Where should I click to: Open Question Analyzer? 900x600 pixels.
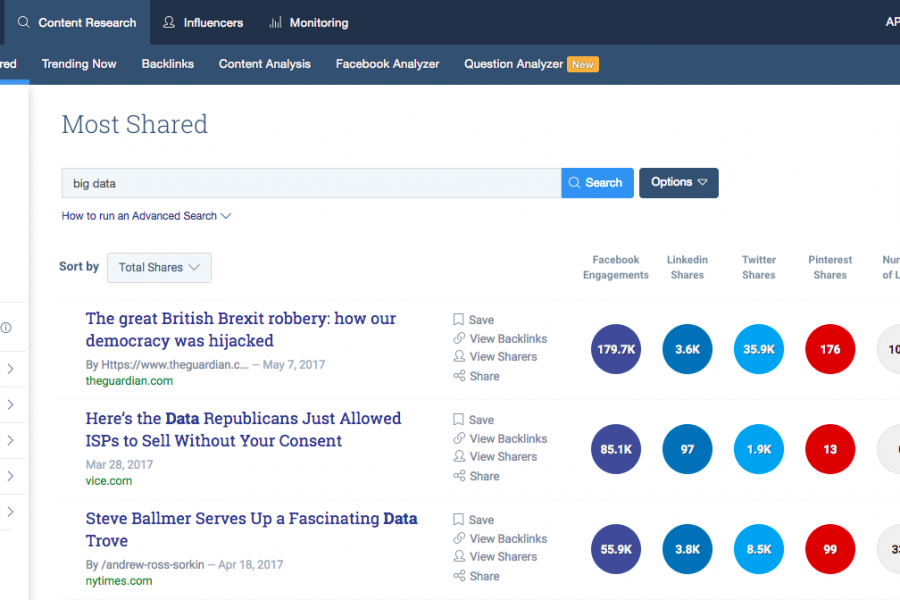click(x=514, y=64)
